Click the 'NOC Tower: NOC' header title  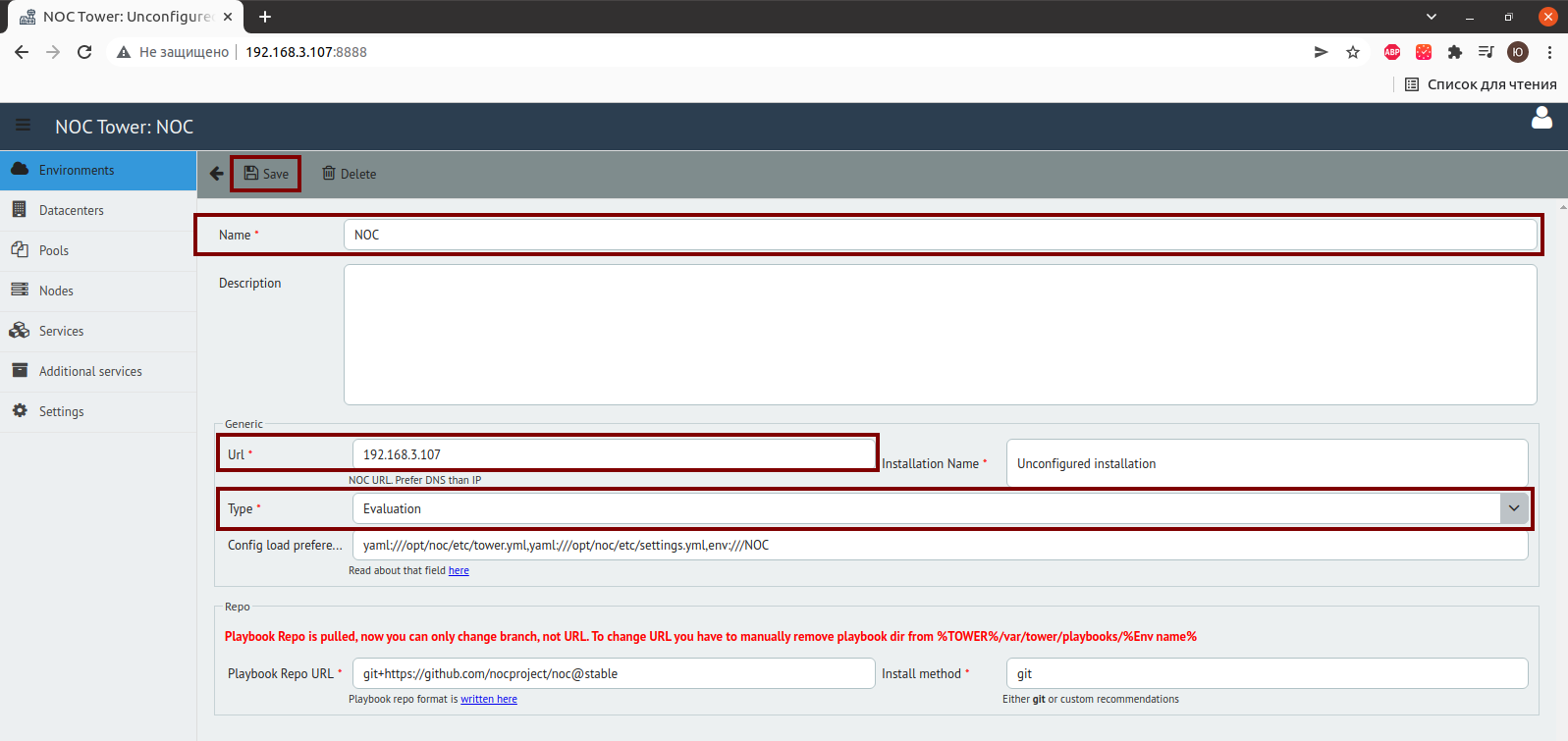point(125,127)
